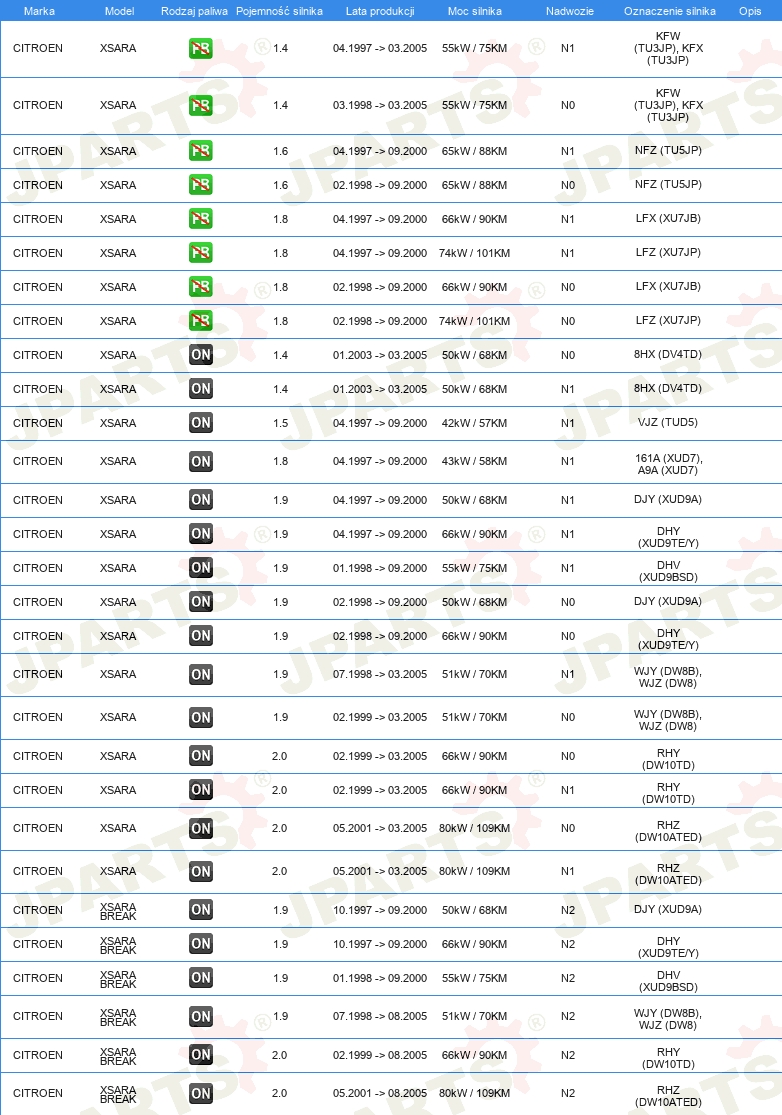The image size is (782, 1115).
Task: Click PB fuel icon in 1.4 N1 KFW row
Action: 200,48
